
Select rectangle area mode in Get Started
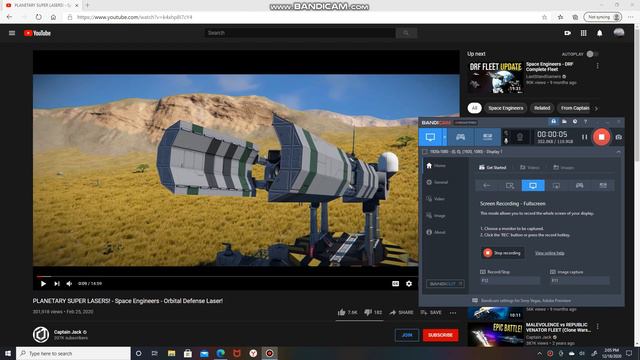click(510, 186)
